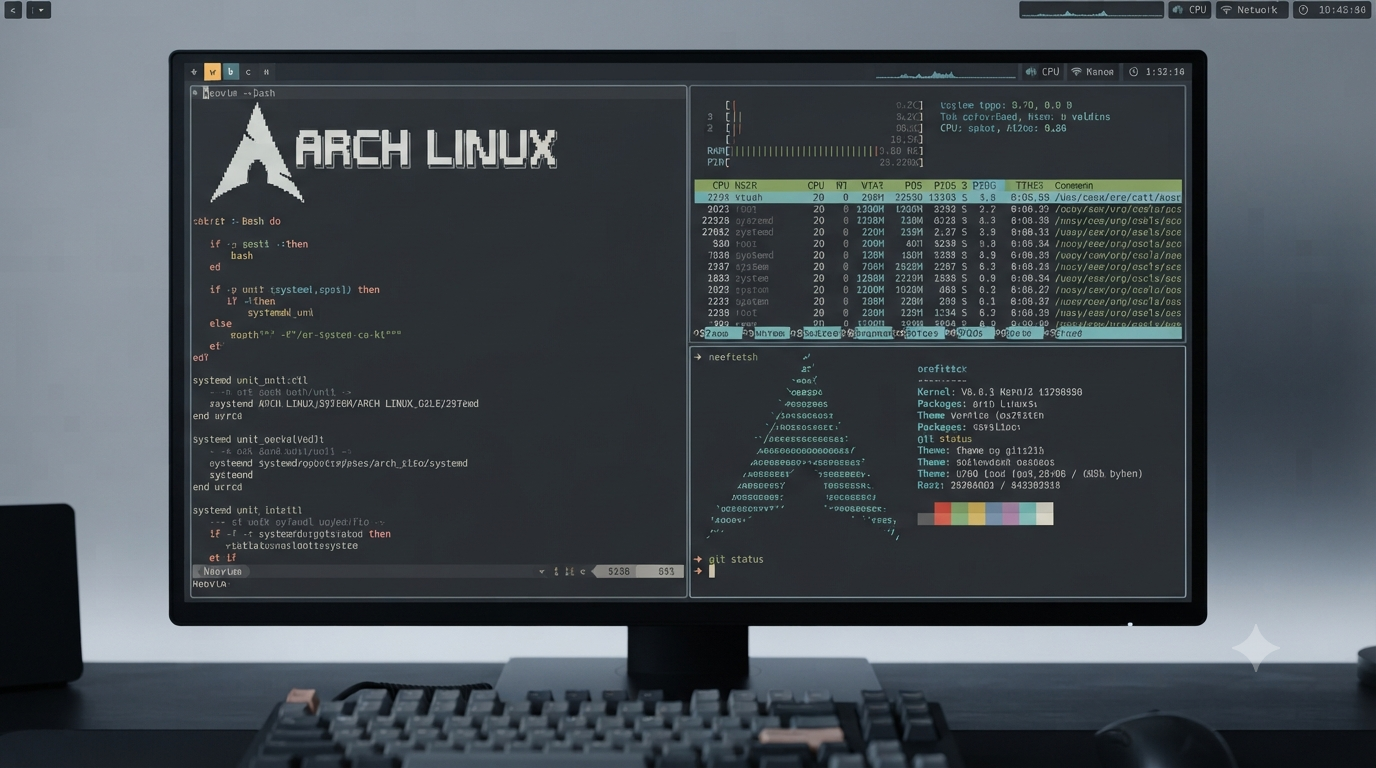Click the 'neeftetsh' command at the terminal prompt
1376x768 pixels.
733,357
